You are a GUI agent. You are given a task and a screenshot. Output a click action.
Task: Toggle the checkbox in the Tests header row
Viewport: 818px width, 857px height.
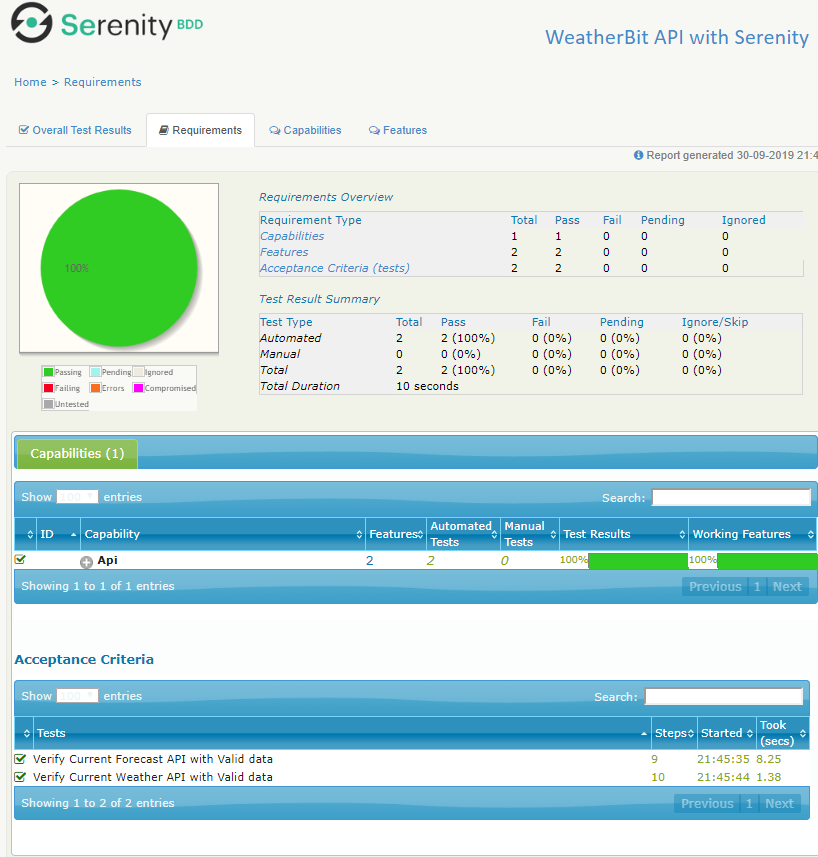26,733
